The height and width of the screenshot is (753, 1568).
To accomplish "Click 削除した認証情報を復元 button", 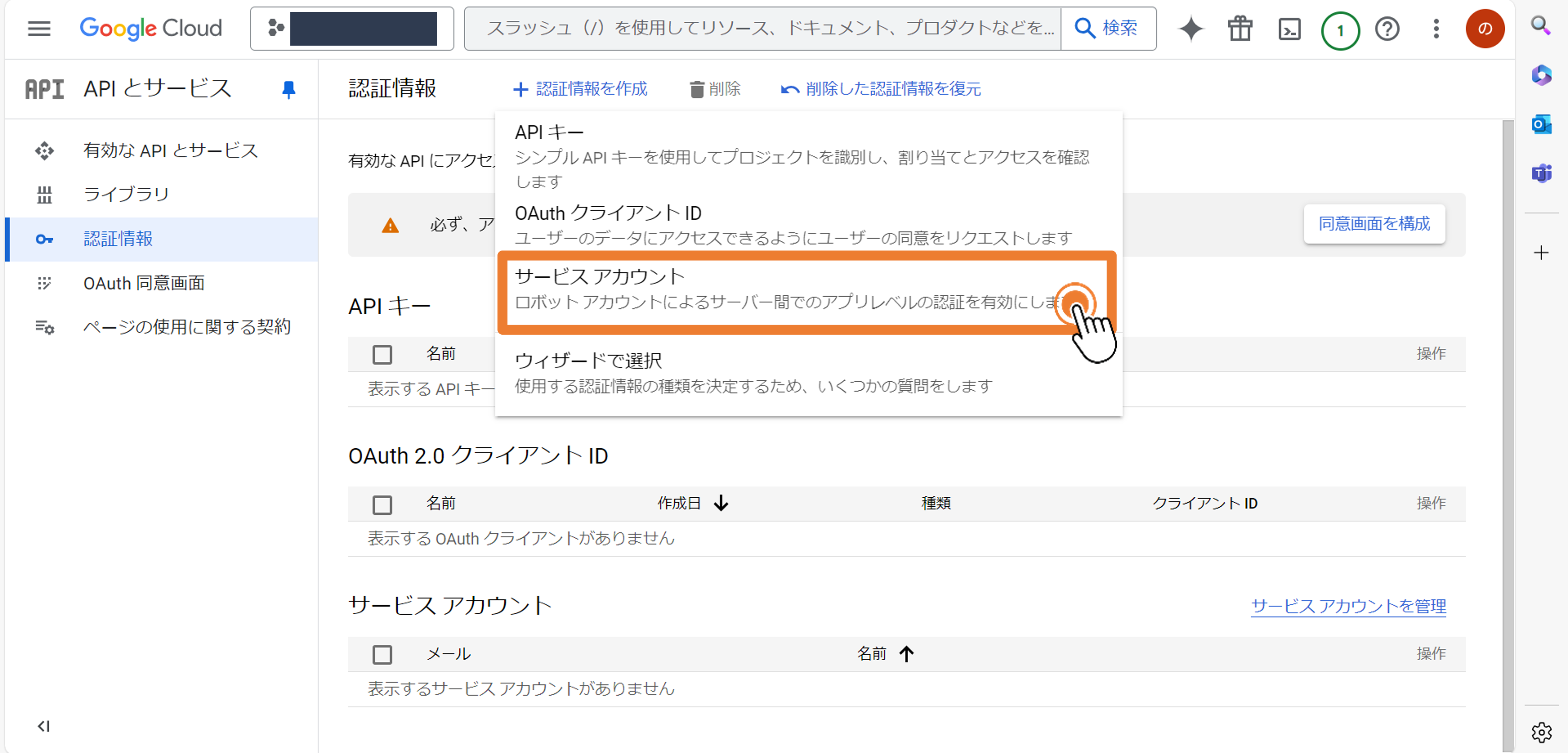I will point(881,89).
